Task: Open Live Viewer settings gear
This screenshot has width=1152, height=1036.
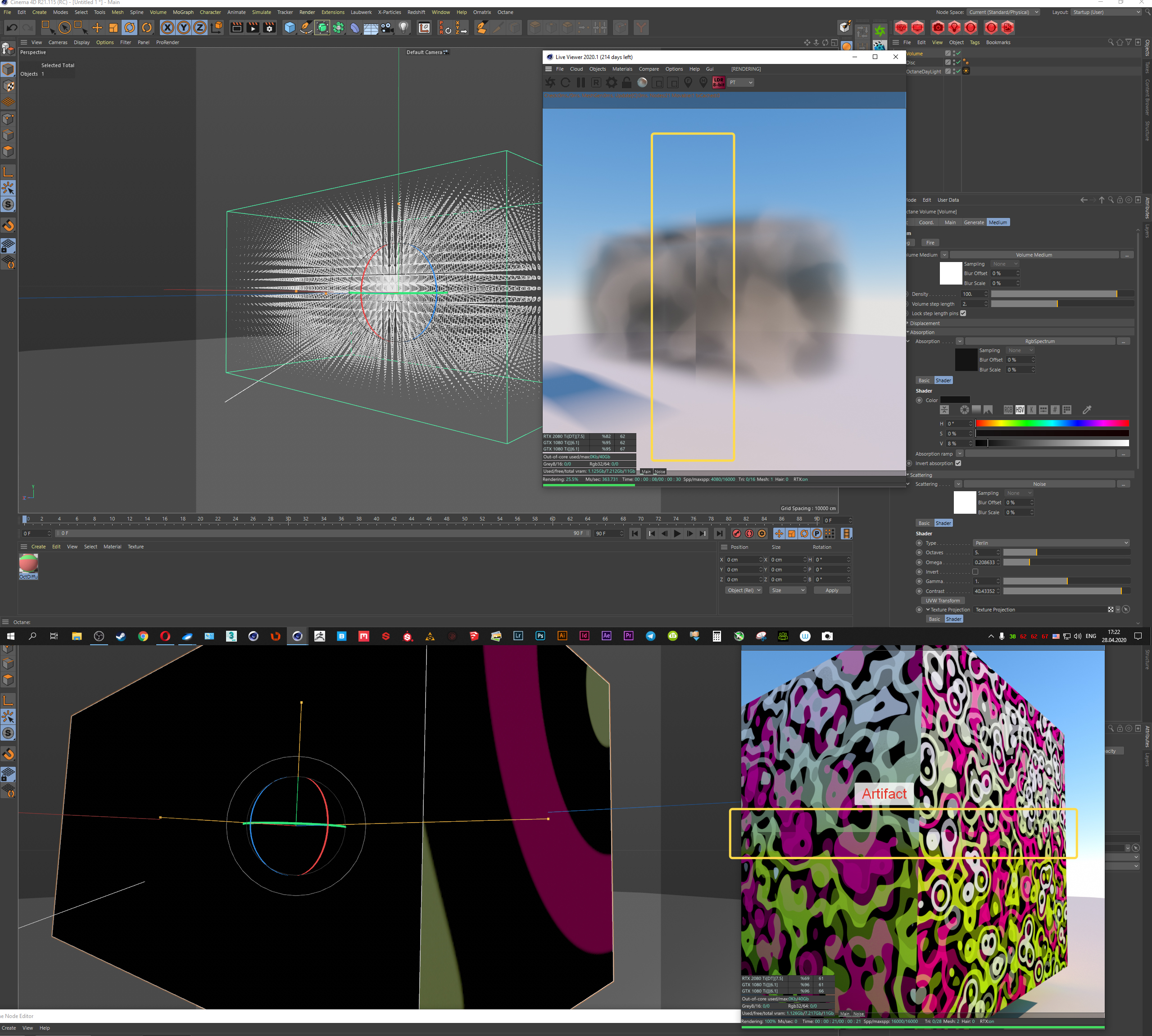Action: click(612, 82)
